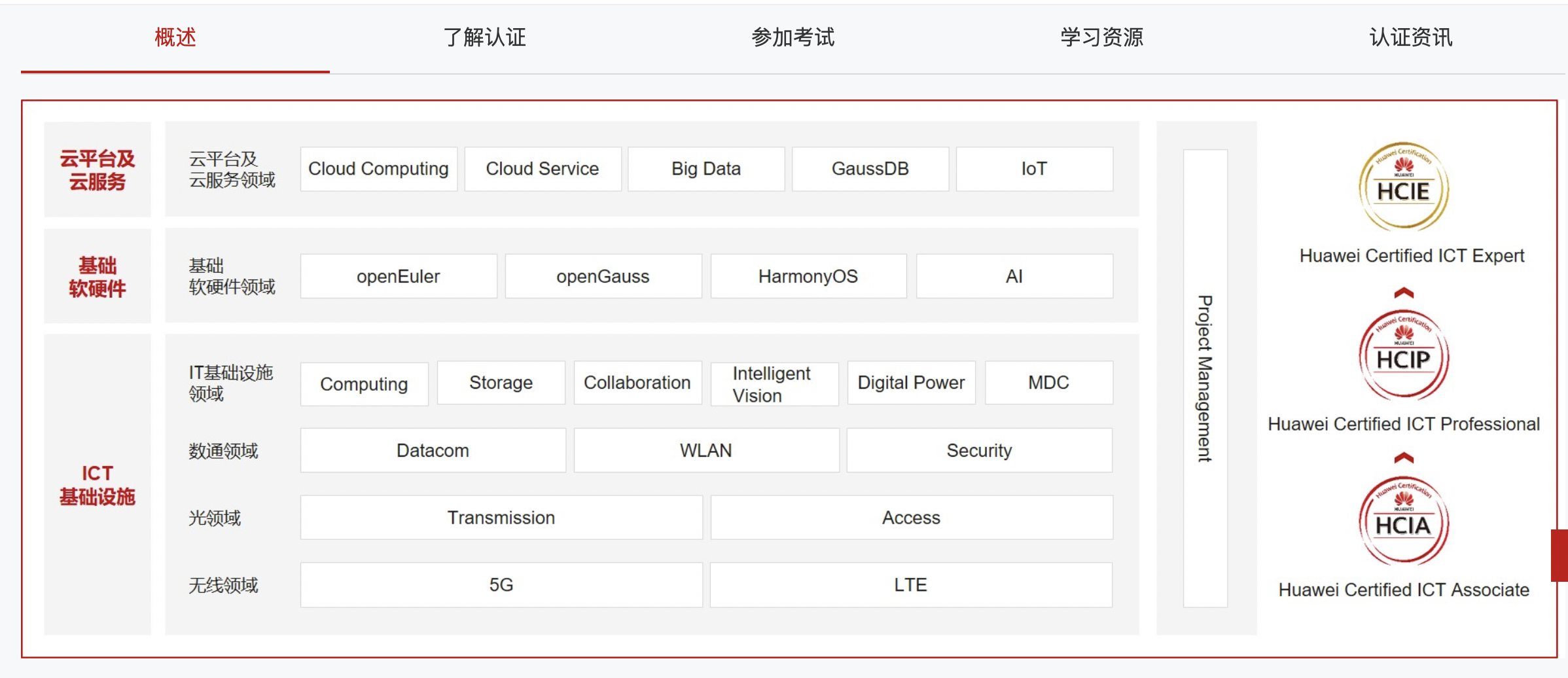This screenshot has height=678, width=1568.
Task: Click the HCIA certification badge icon
Action: point(1404,521)
